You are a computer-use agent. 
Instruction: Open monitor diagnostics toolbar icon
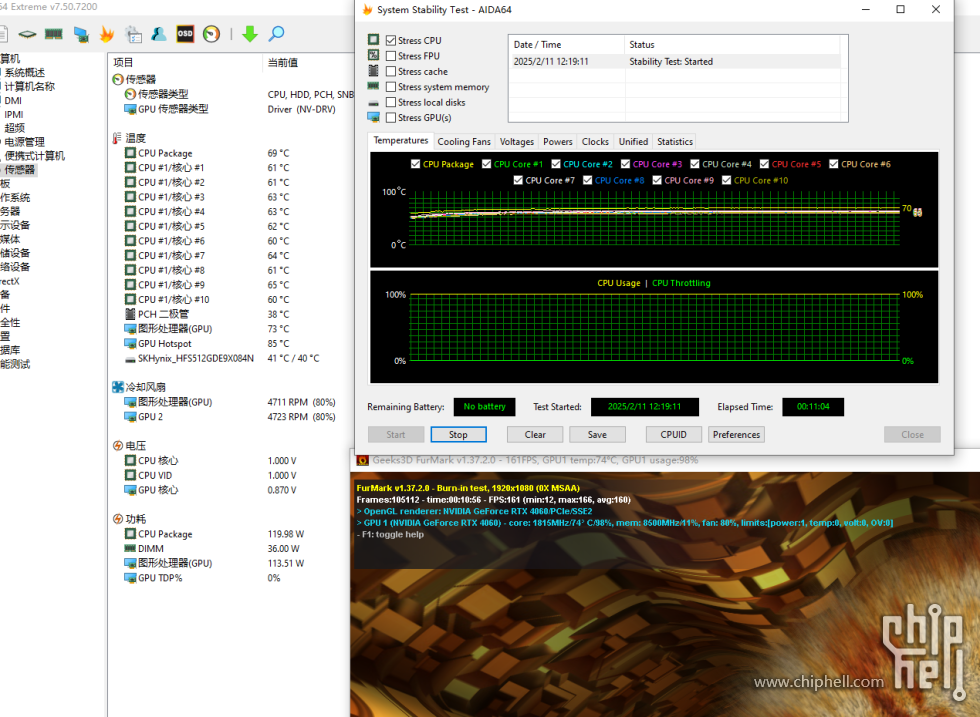click(x=81, y=34)
